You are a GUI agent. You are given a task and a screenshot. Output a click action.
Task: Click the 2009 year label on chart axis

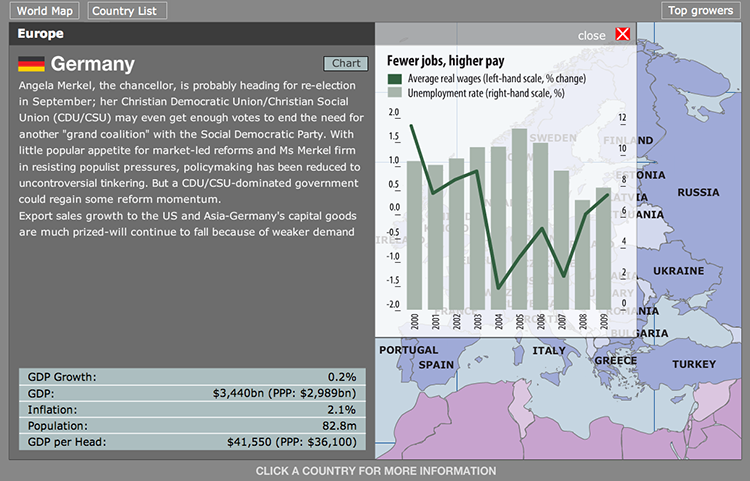(604, 321)
